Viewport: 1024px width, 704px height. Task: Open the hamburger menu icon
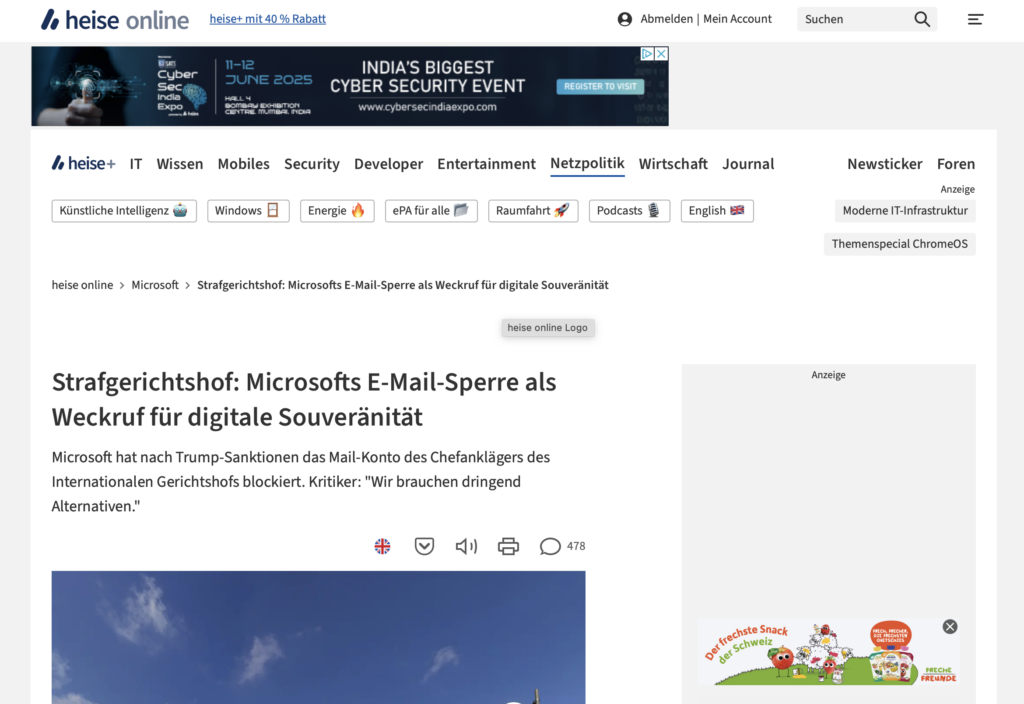tap(975, 19)
